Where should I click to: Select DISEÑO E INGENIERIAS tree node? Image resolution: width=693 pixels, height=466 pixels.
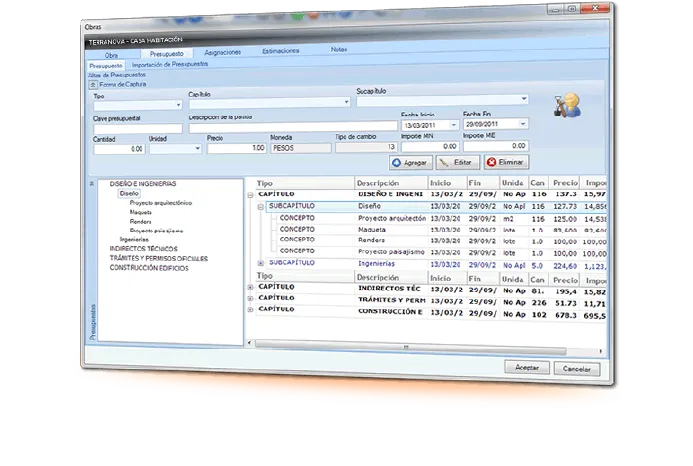tap(143, 183)
